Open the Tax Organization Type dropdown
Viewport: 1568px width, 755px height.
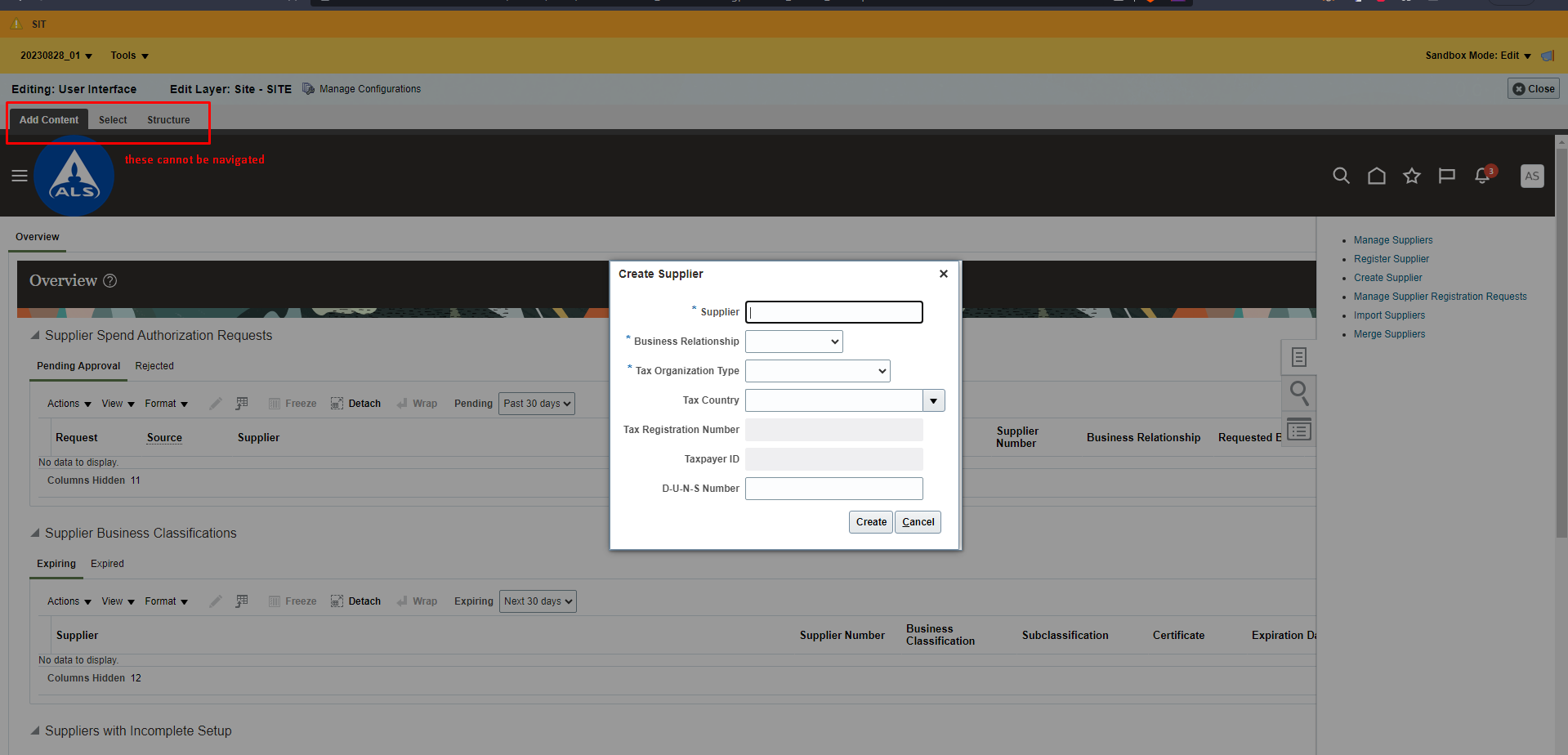(816, 370)
